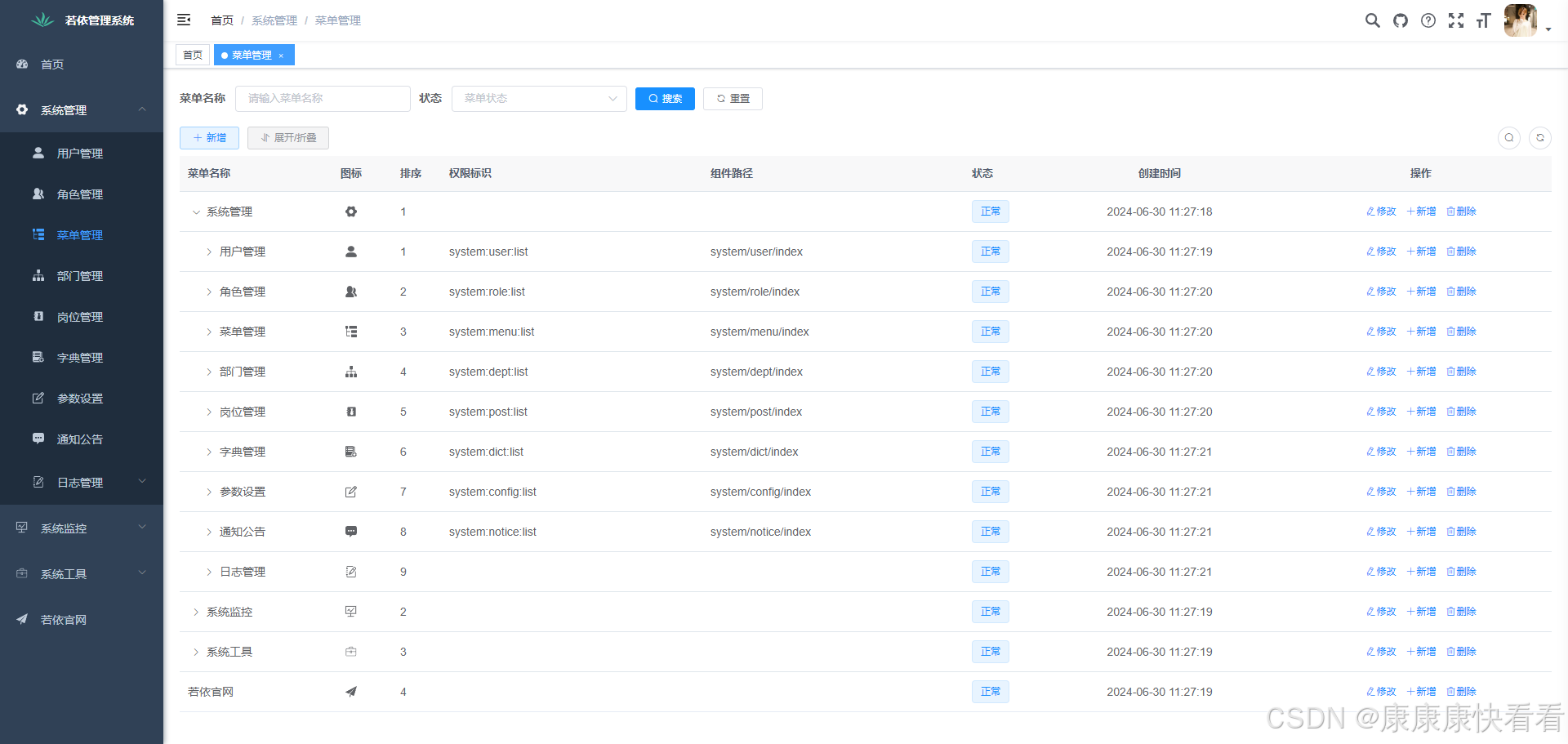Open the GitHub source icon
This screenshot has width=1568, height=744.
[x=1401, y=20]
